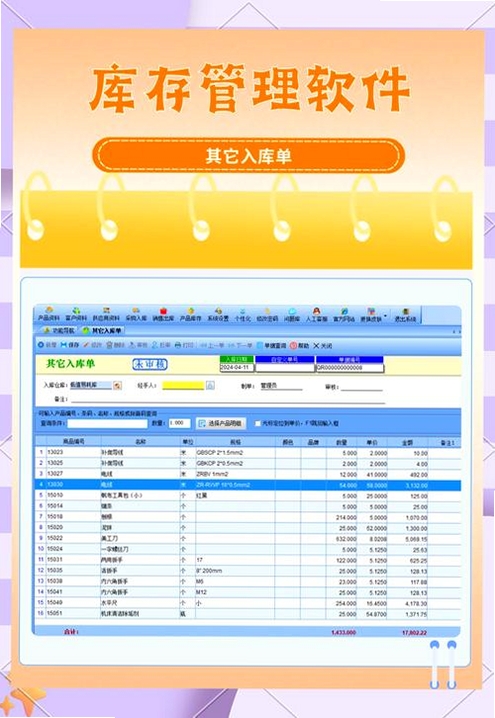Image resolution: width=495 pixels, height=718 pixels.
Task: Click the 商品编号 column header
Action: coord(73,442)
